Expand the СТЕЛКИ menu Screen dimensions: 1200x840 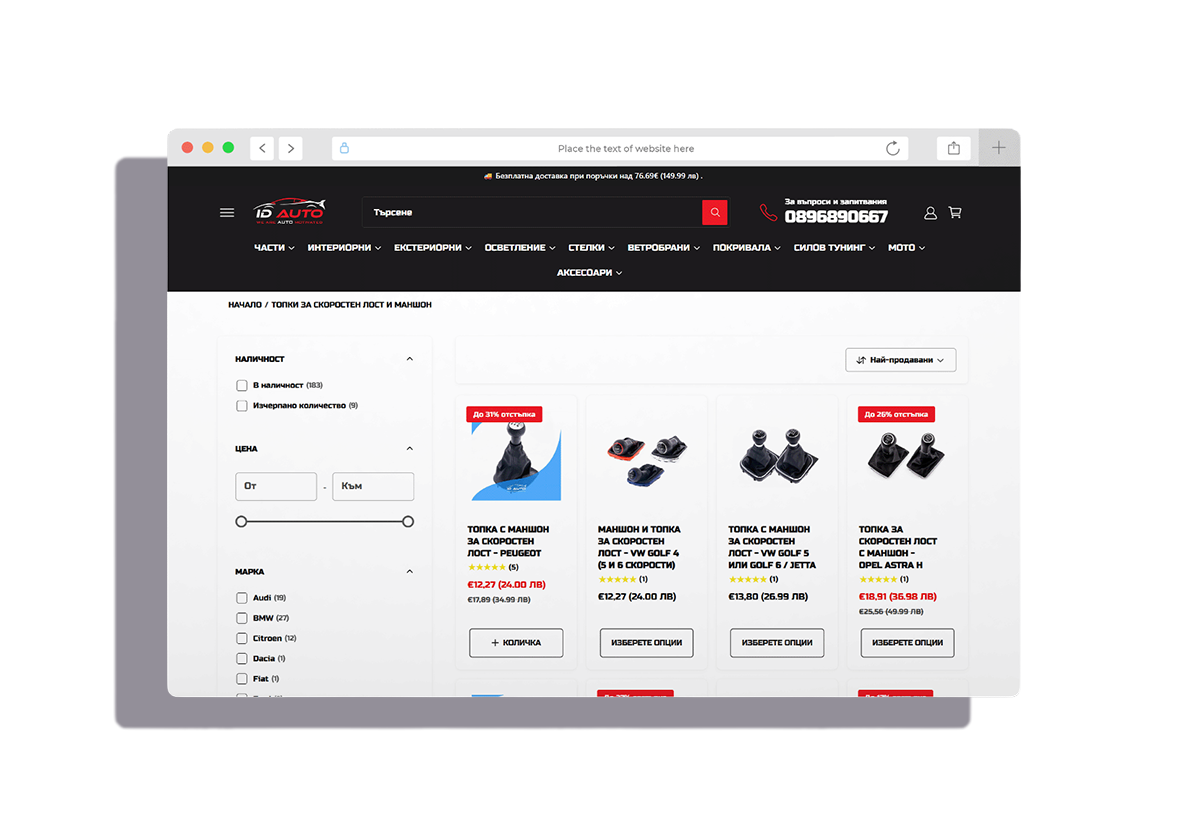591,247
